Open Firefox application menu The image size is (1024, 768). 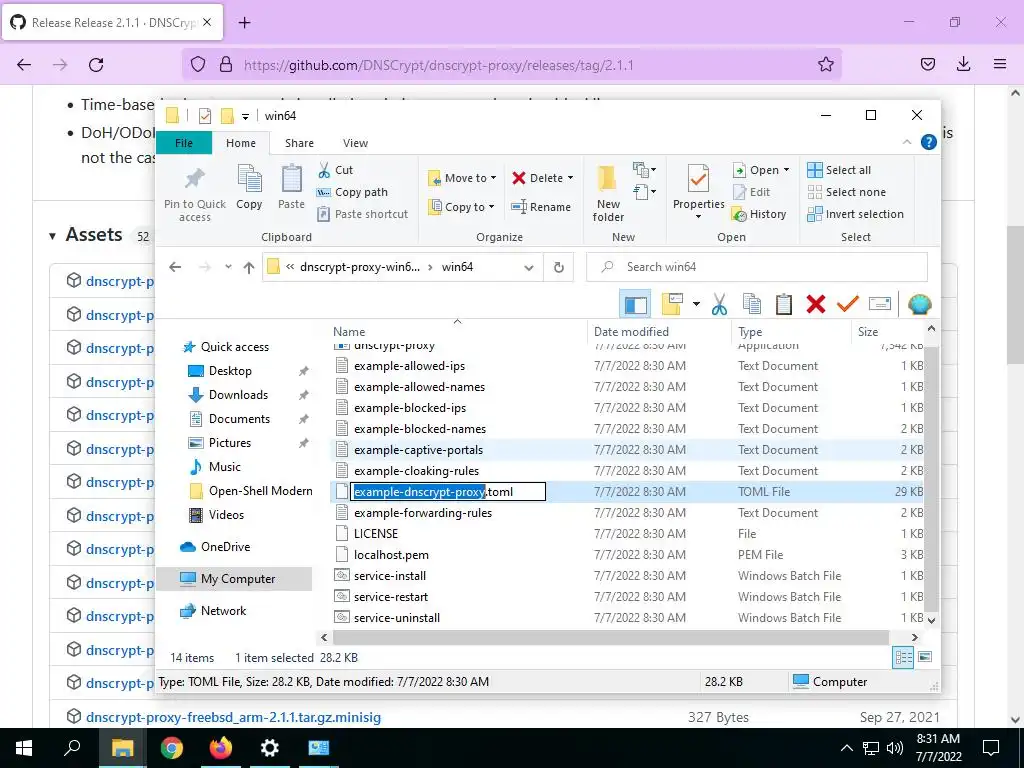pos(1000,65)
